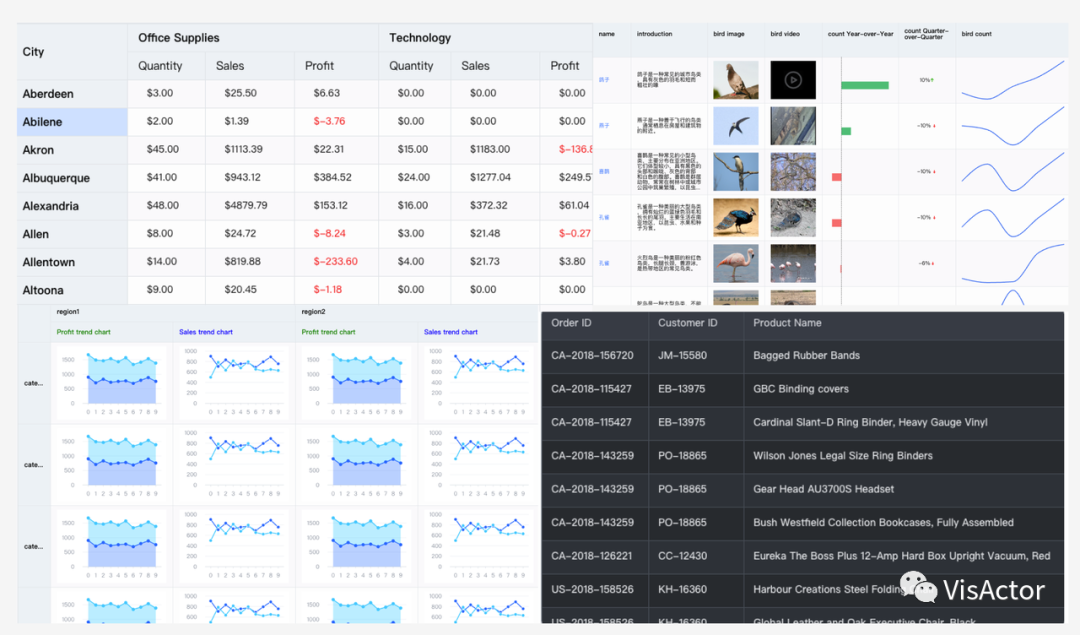Click the Product Name column header
Image resolution: width=1080 pixels, height=635 pixels.
coord(904,323)
